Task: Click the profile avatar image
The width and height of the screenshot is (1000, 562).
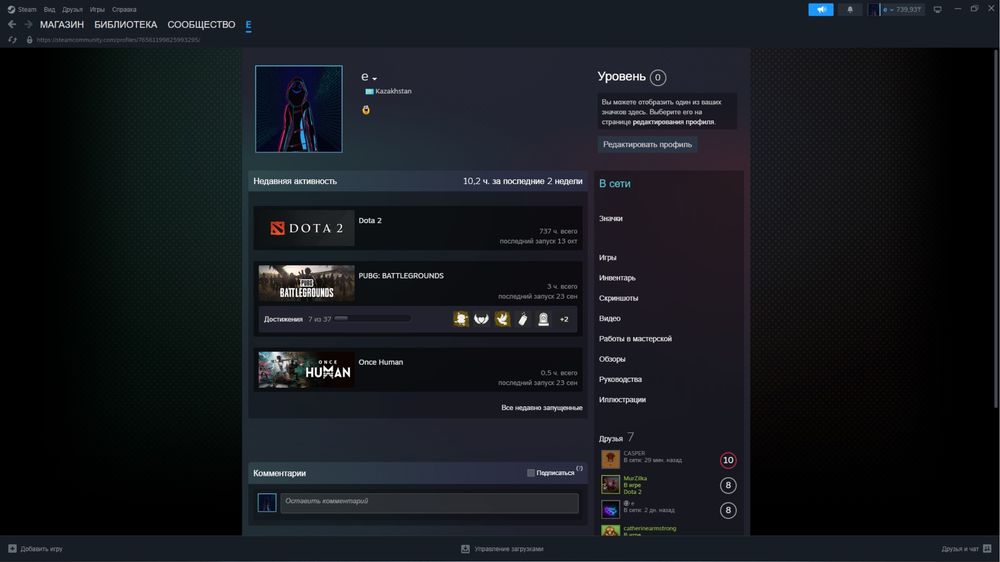Action: (298, 108)
